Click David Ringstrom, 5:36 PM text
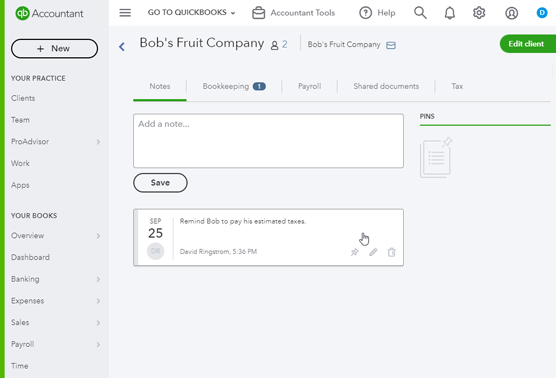The image size is (556, 378). (218, 251)
